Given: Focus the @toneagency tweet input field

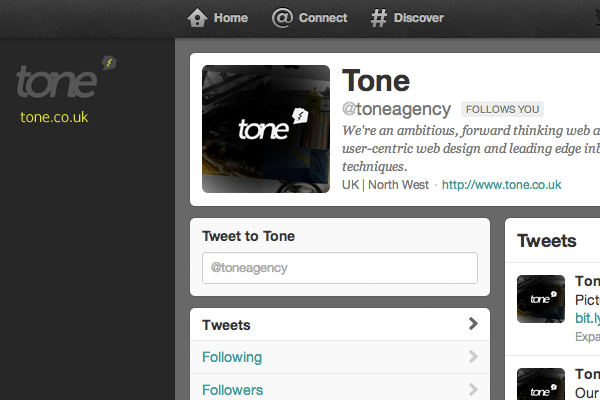Looking at the screenshot, I should coord(340,268).
